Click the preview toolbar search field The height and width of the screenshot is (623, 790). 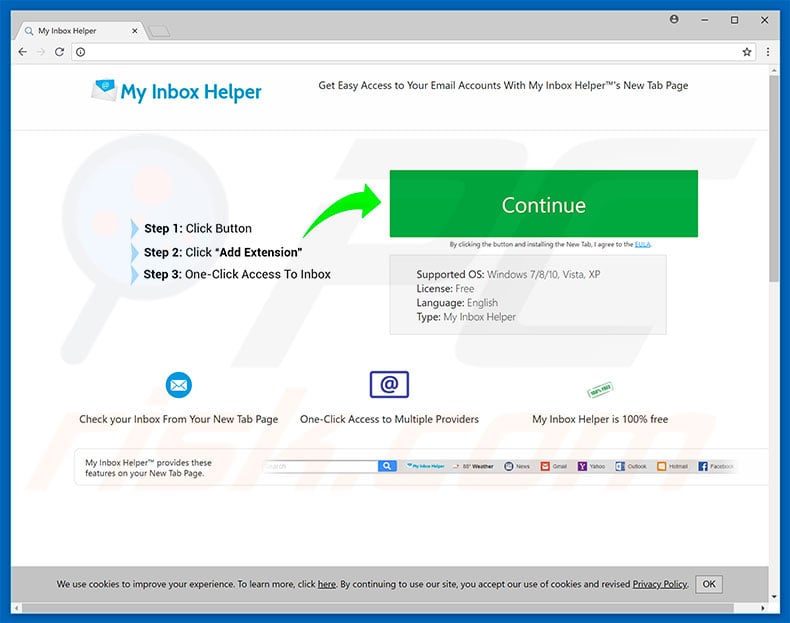point(320,466)
